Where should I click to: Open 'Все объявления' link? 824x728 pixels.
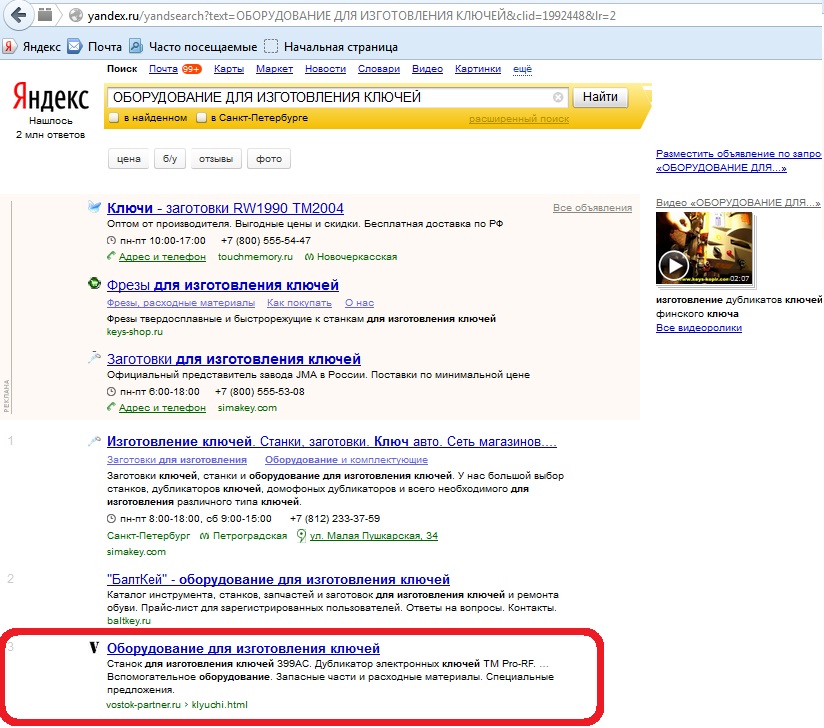coord(592,208)
